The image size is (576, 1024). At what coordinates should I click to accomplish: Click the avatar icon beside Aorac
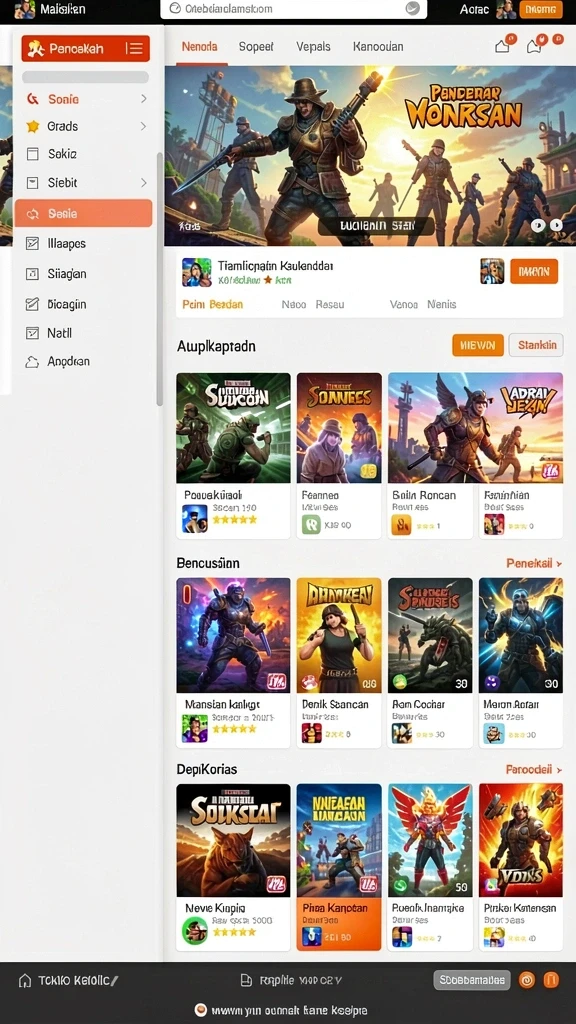pos(505,9)
